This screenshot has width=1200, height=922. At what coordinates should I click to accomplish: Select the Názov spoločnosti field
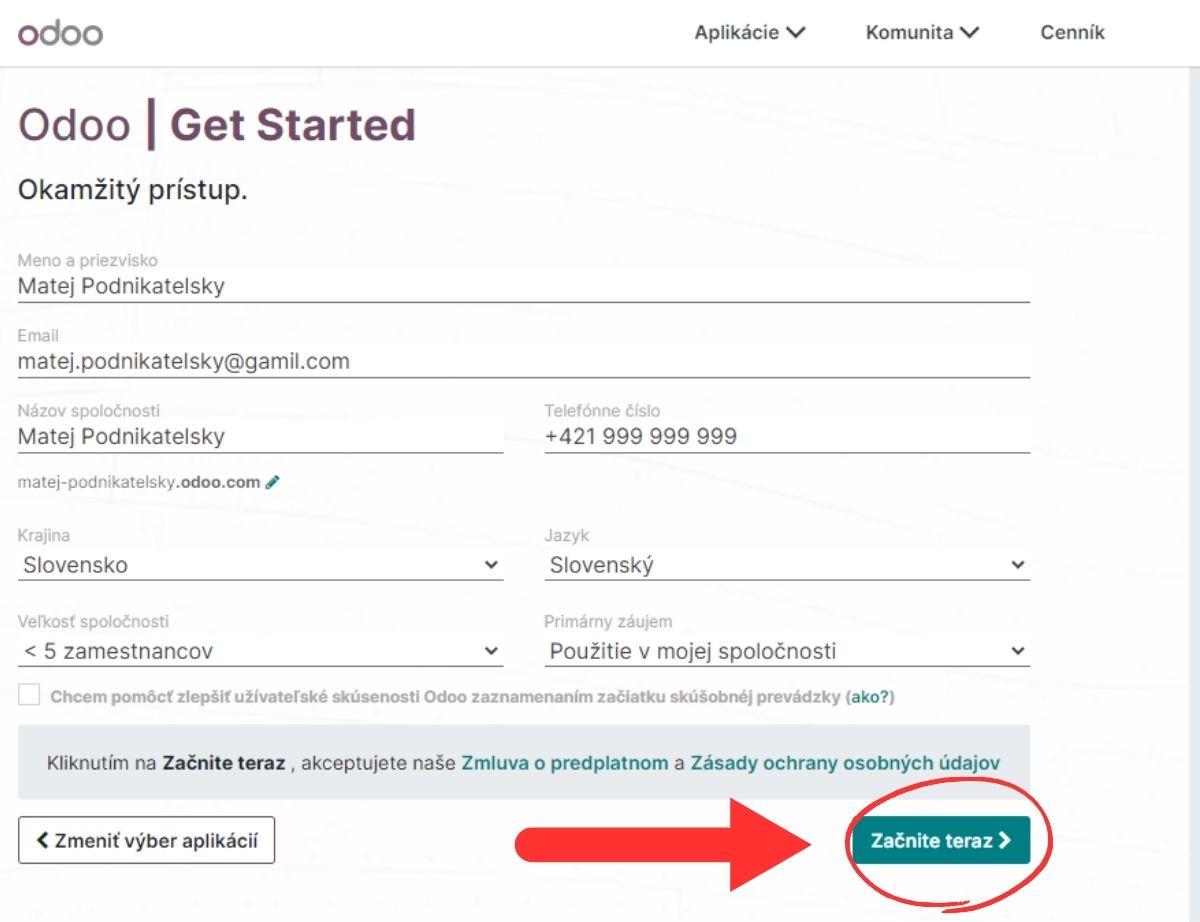coord(260,437)
